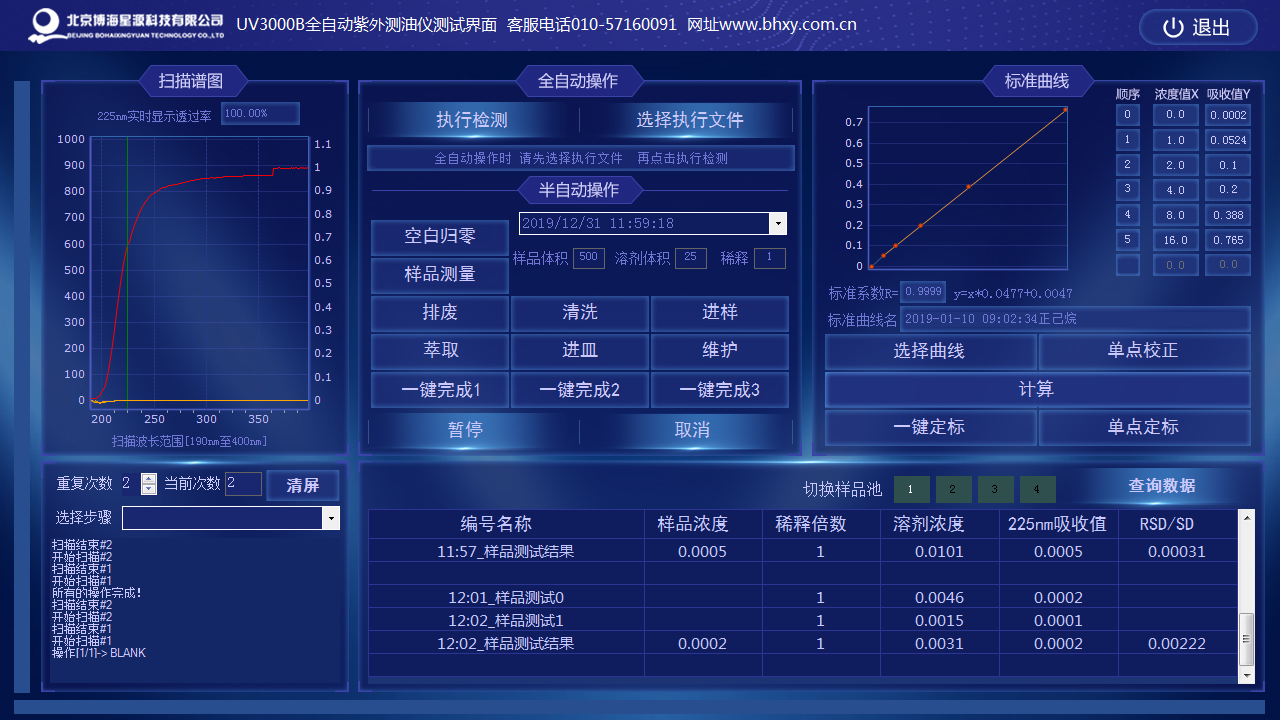Switch to sample cell 3
This screenshot has height=720, width=1280.
pyautogui.click(x=995, y=489)
